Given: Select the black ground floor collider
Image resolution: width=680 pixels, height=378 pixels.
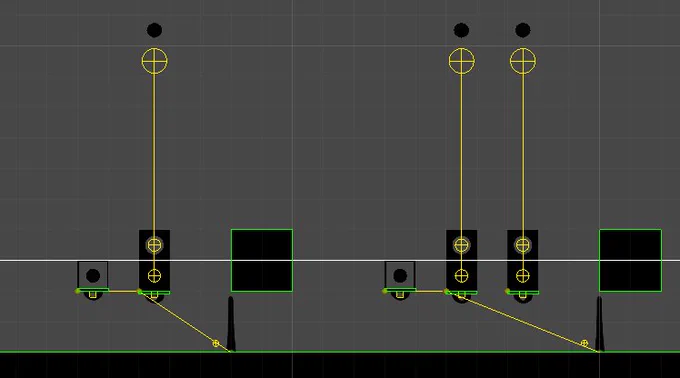Looking at the screenshot, I should [340, 365].
